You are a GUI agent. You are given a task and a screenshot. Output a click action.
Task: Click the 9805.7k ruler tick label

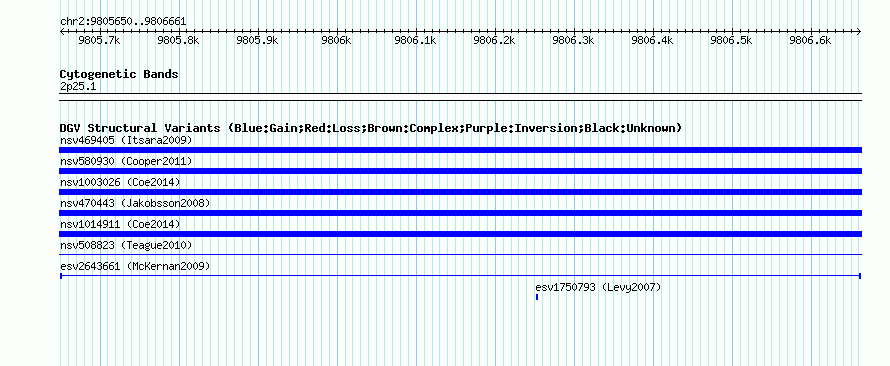click(99, 40)
